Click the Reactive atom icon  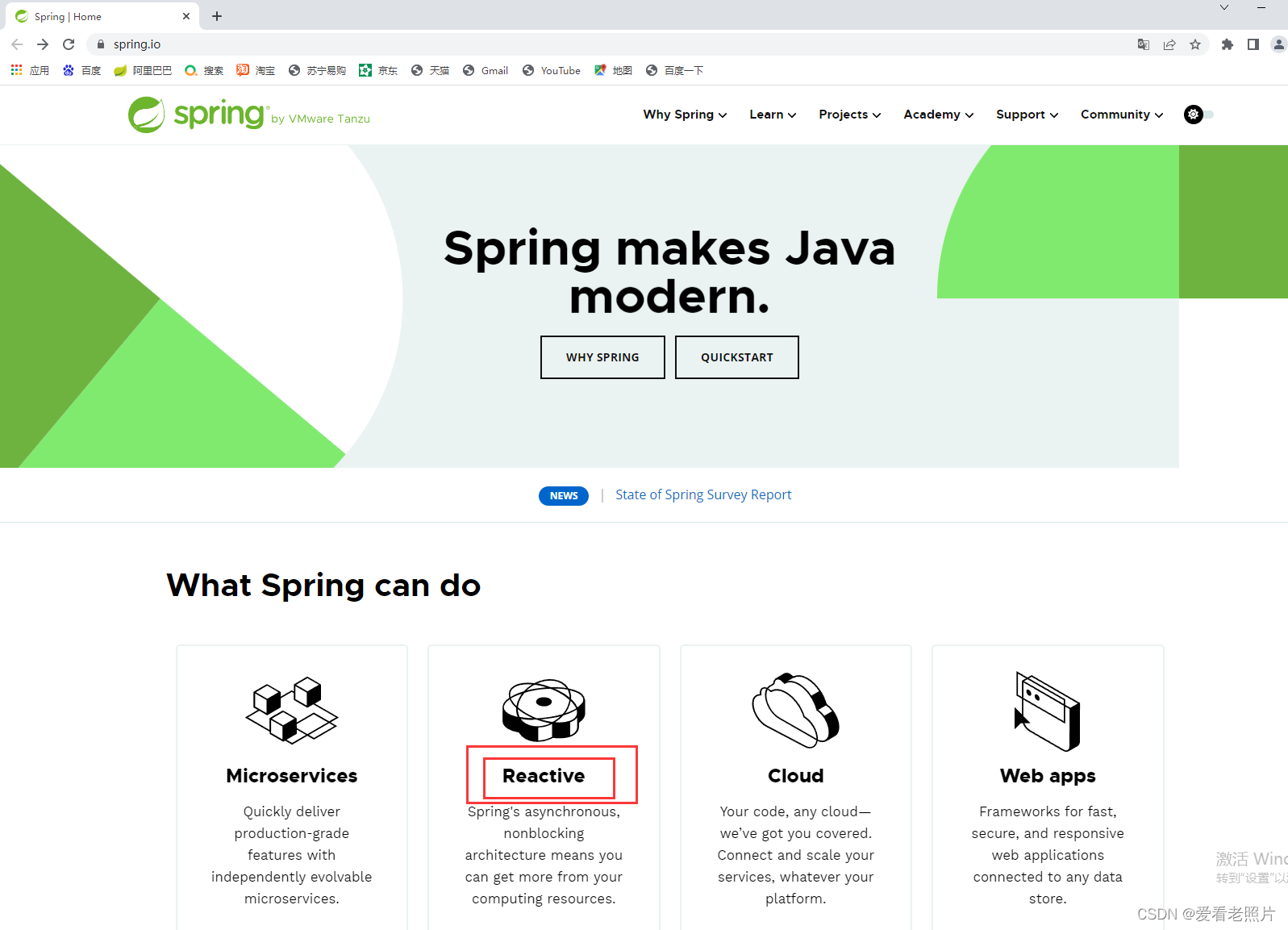pyautogui.click(x=544, y=710)
